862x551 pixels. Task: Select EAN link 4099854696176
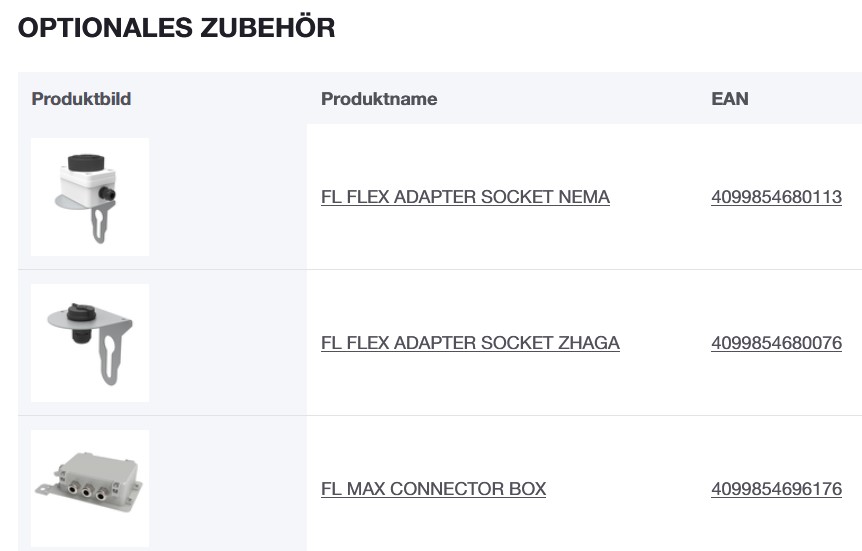pyautogui.click(x=776, y=489)
